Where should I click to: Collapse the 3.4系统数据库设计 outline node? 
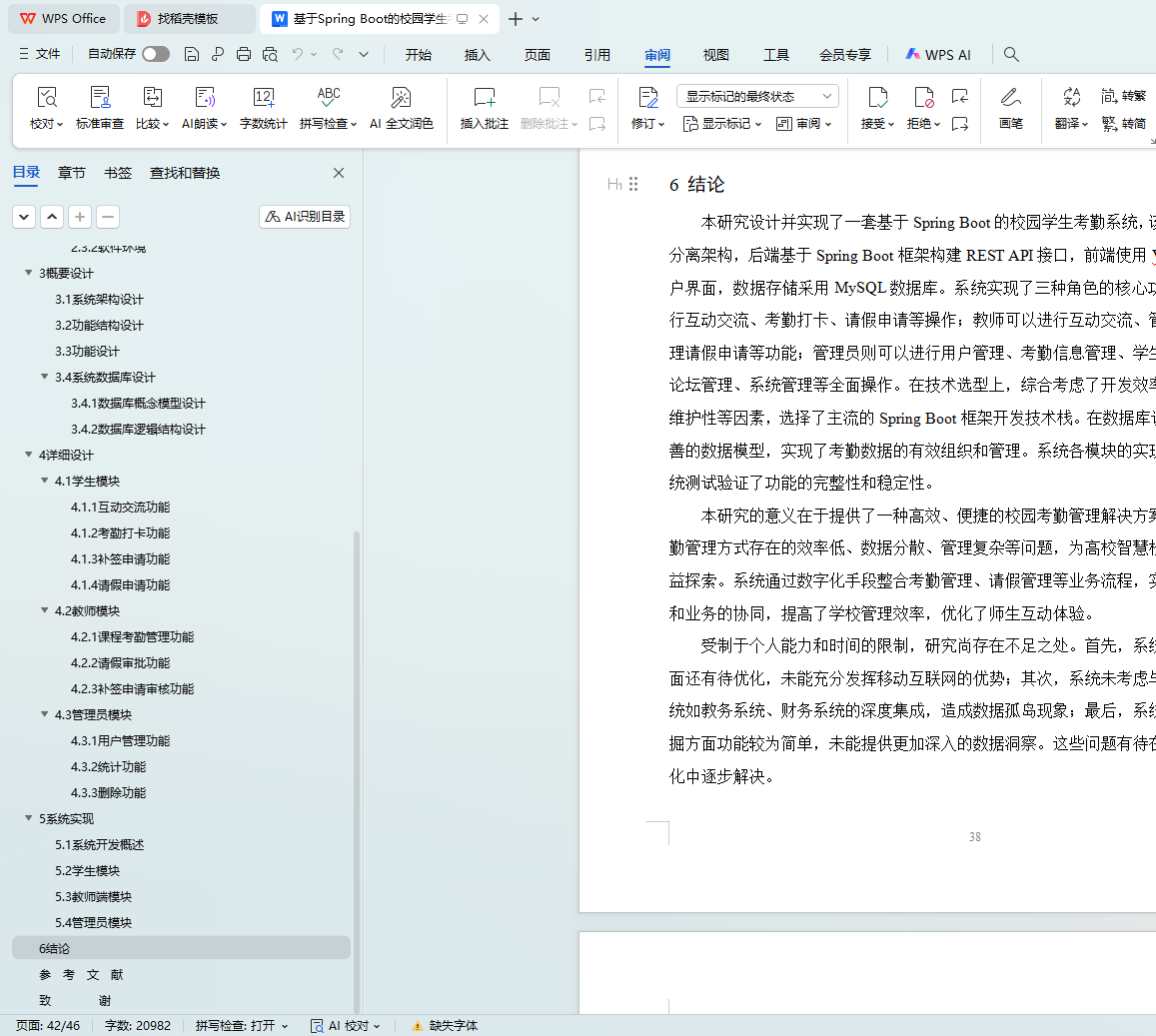[x=45, y=378]
